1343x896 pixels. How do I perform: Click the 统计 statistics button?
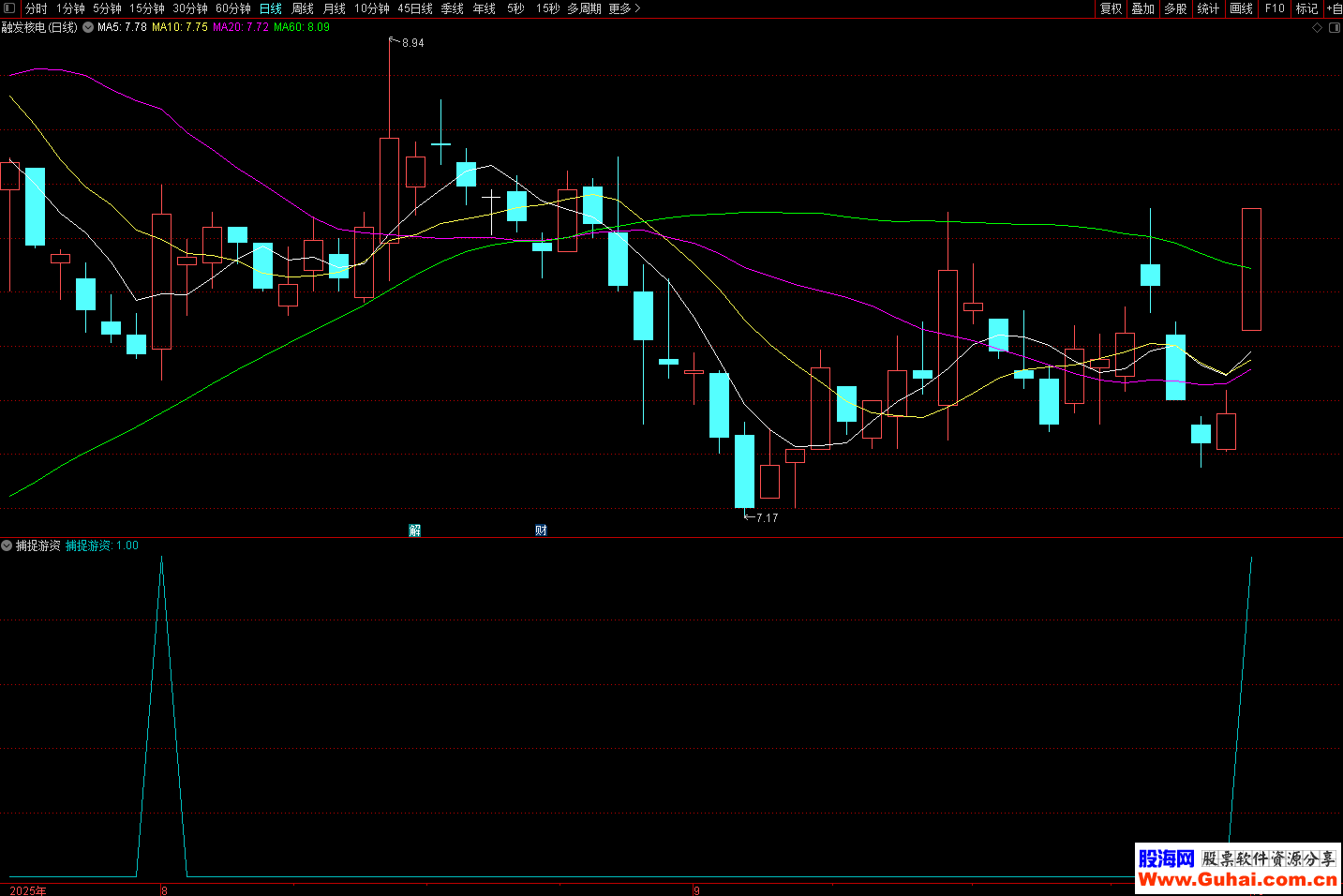(x=1208, y=8)
